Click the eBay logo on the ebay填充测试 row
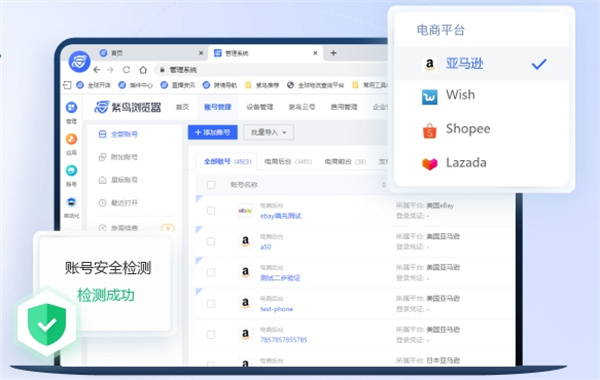Viewport: 600px width, 380px height. click(245, 210)
